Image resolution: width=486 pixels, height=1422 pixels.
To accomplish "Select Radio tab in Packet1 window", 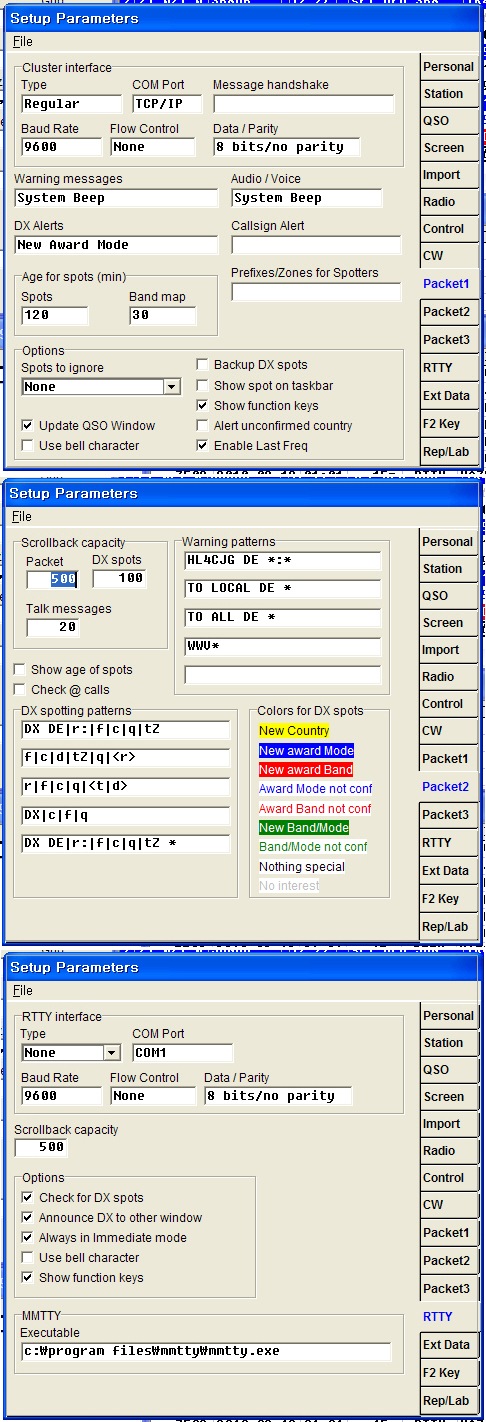I will 448,202.
